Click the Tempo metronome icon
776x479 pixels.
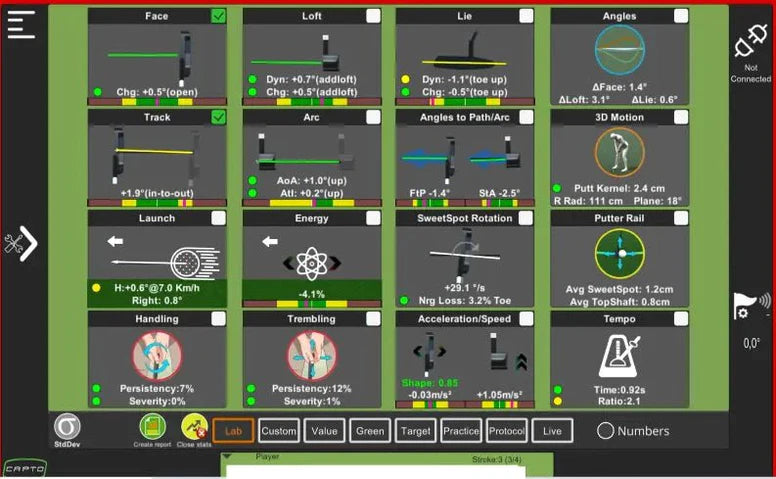coord(619,355)
